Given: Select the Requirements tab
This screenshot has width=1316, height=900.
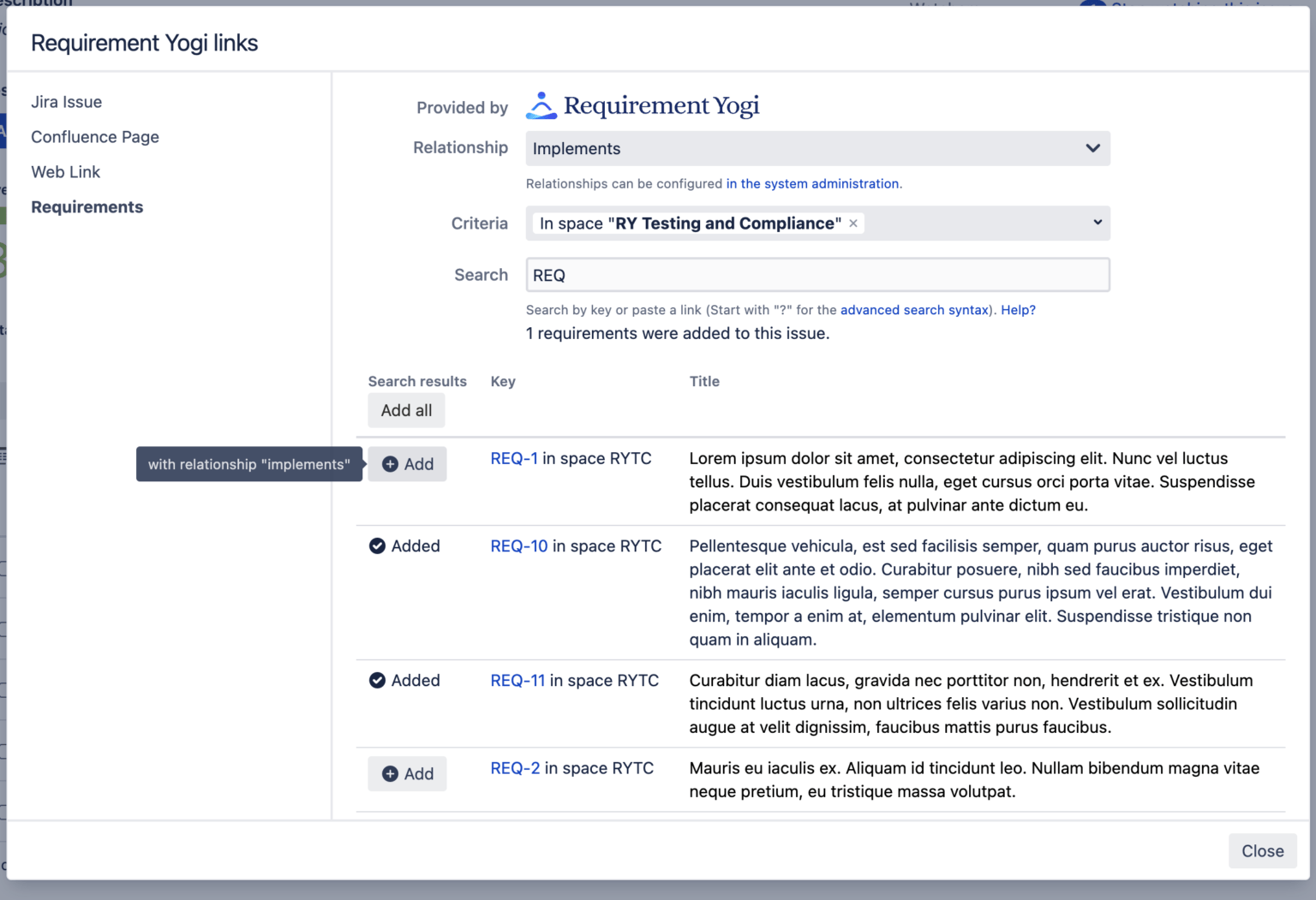Looking at the screenshot, I should click(87, 206).
